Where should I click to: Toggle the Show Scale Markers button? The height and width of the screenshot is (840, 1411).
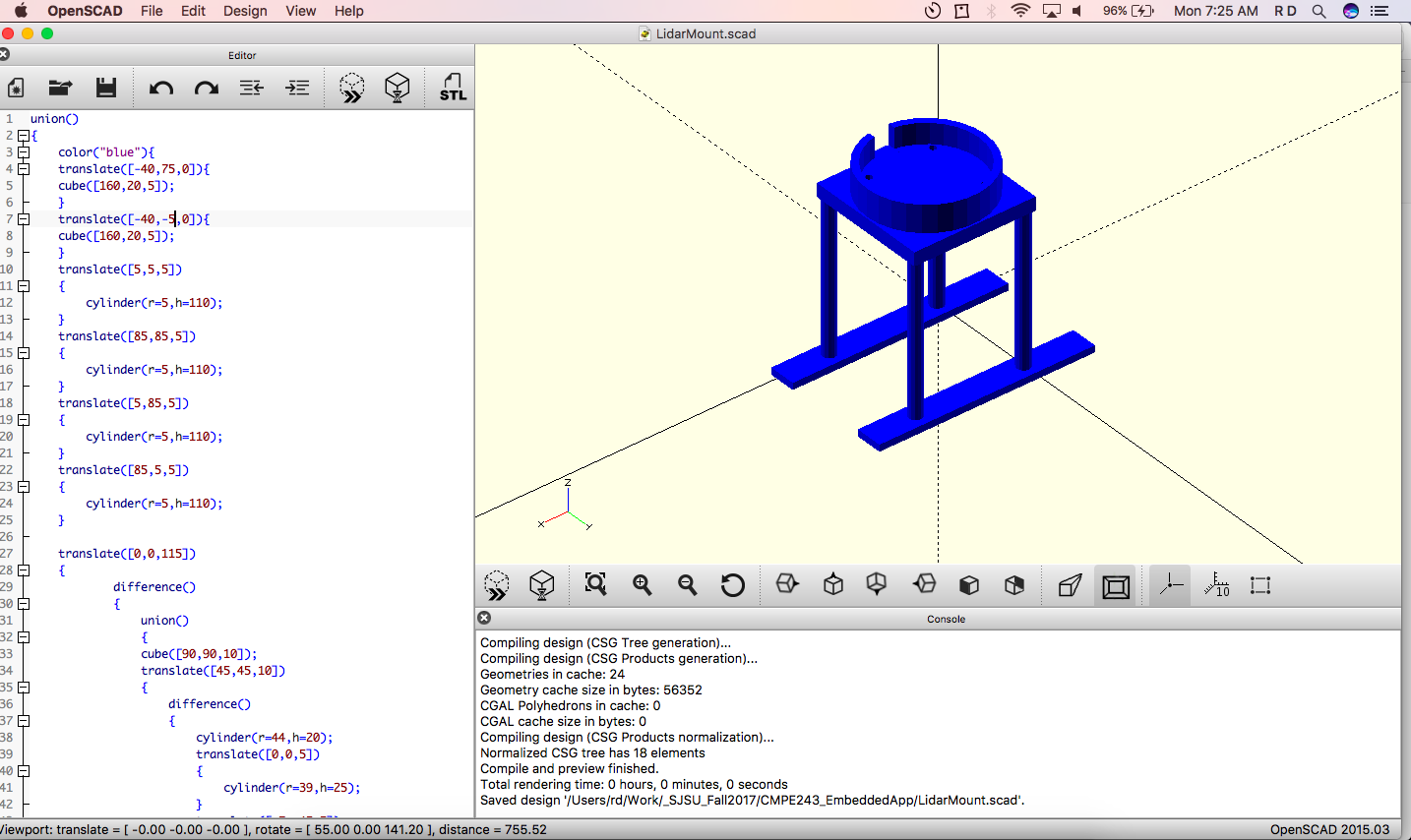(x=1216, y=585)
